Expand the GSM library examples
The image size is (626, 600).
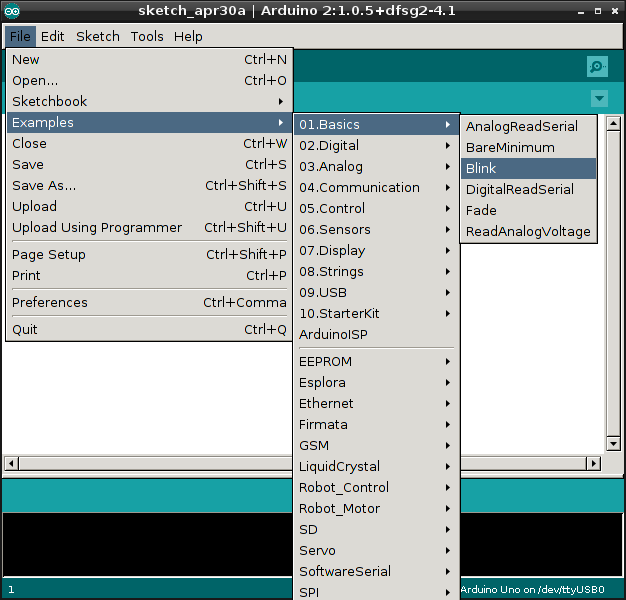coord(376,446)
